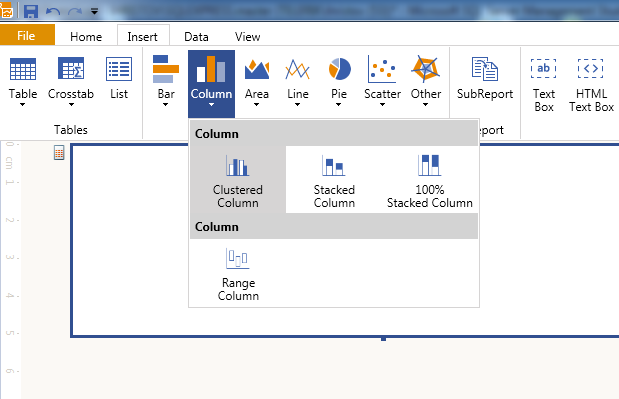619x399 pixels.
Task: Insert a SubReport
Action: pyautogui.click(x=485, y=78)
